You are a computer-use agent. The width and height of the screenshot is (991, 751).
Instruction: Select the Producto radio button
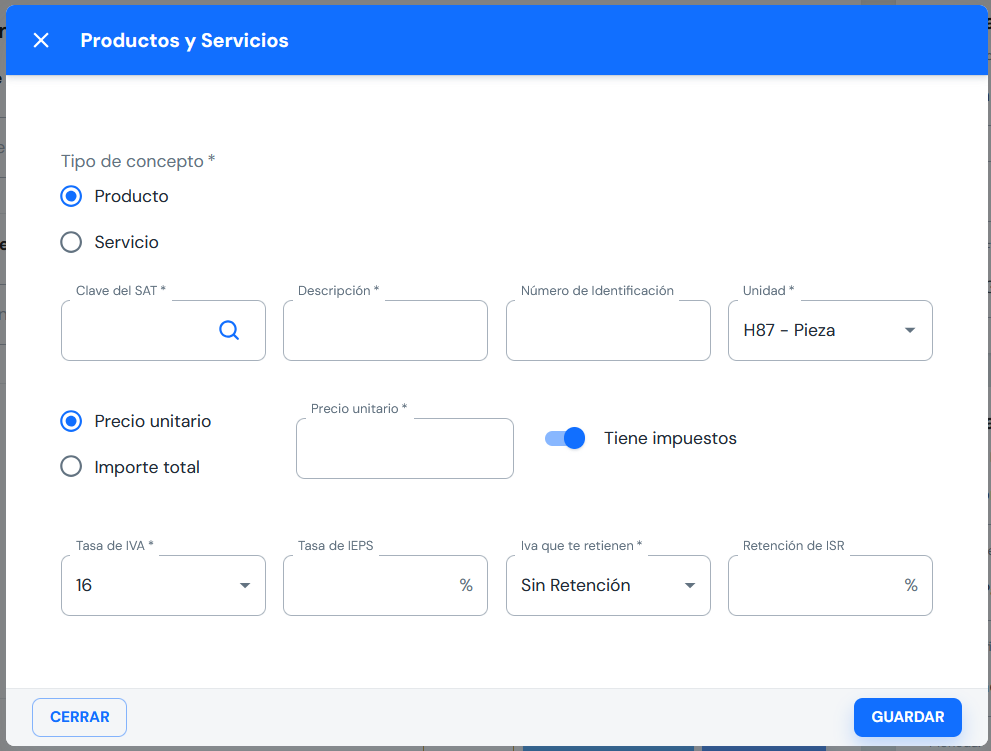tap(71, 196)
